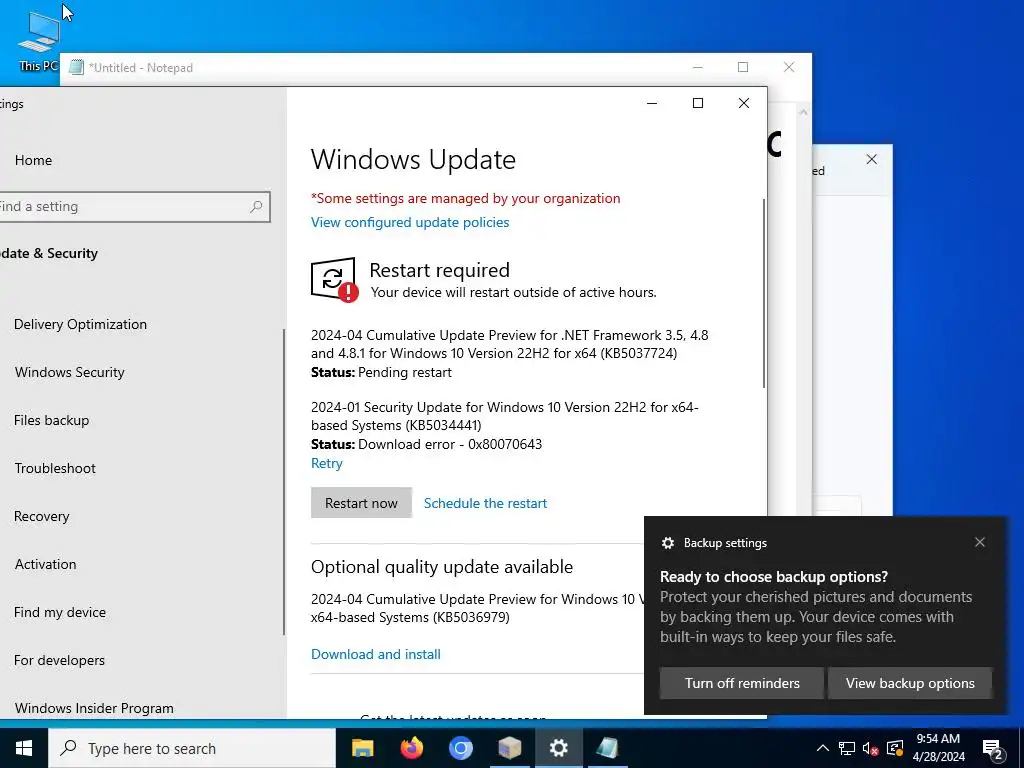
Task: Click View configured update policies link
Action: [410, 222]
